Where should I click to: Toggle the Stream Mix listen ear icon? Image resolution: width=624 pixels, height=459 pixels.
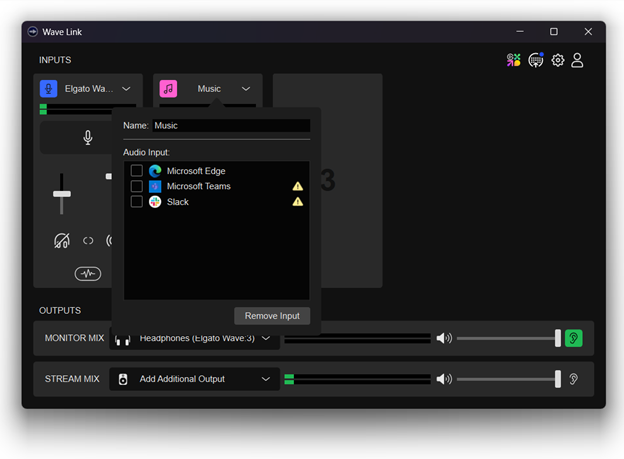coord(573,379)
